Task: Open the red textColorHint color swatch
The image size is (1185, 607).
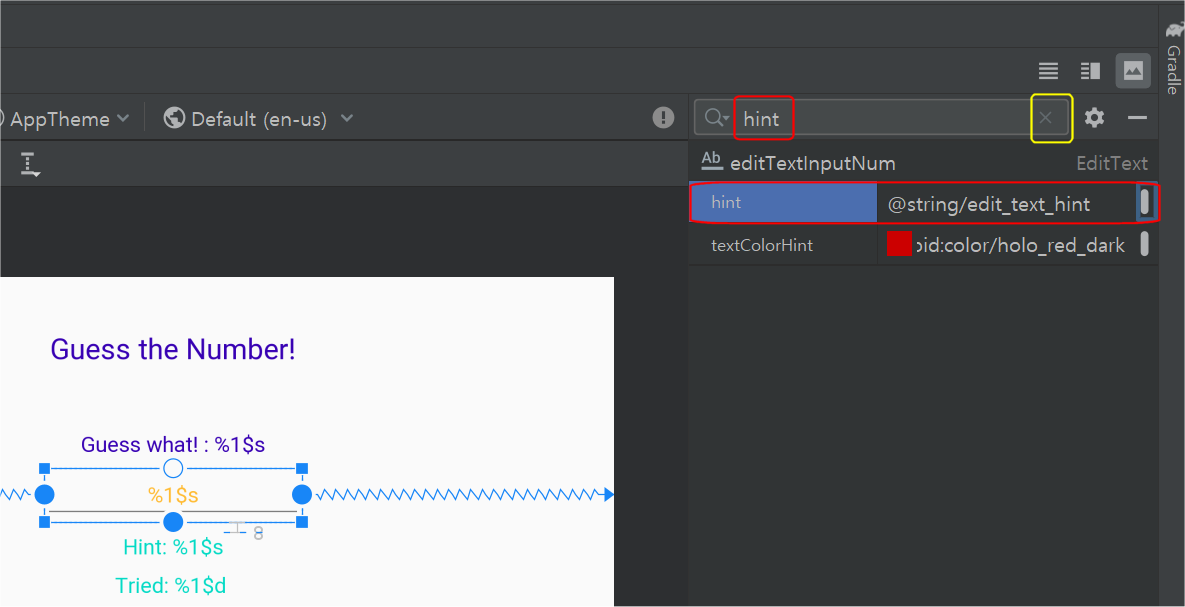Action: (x=899, y=244)
